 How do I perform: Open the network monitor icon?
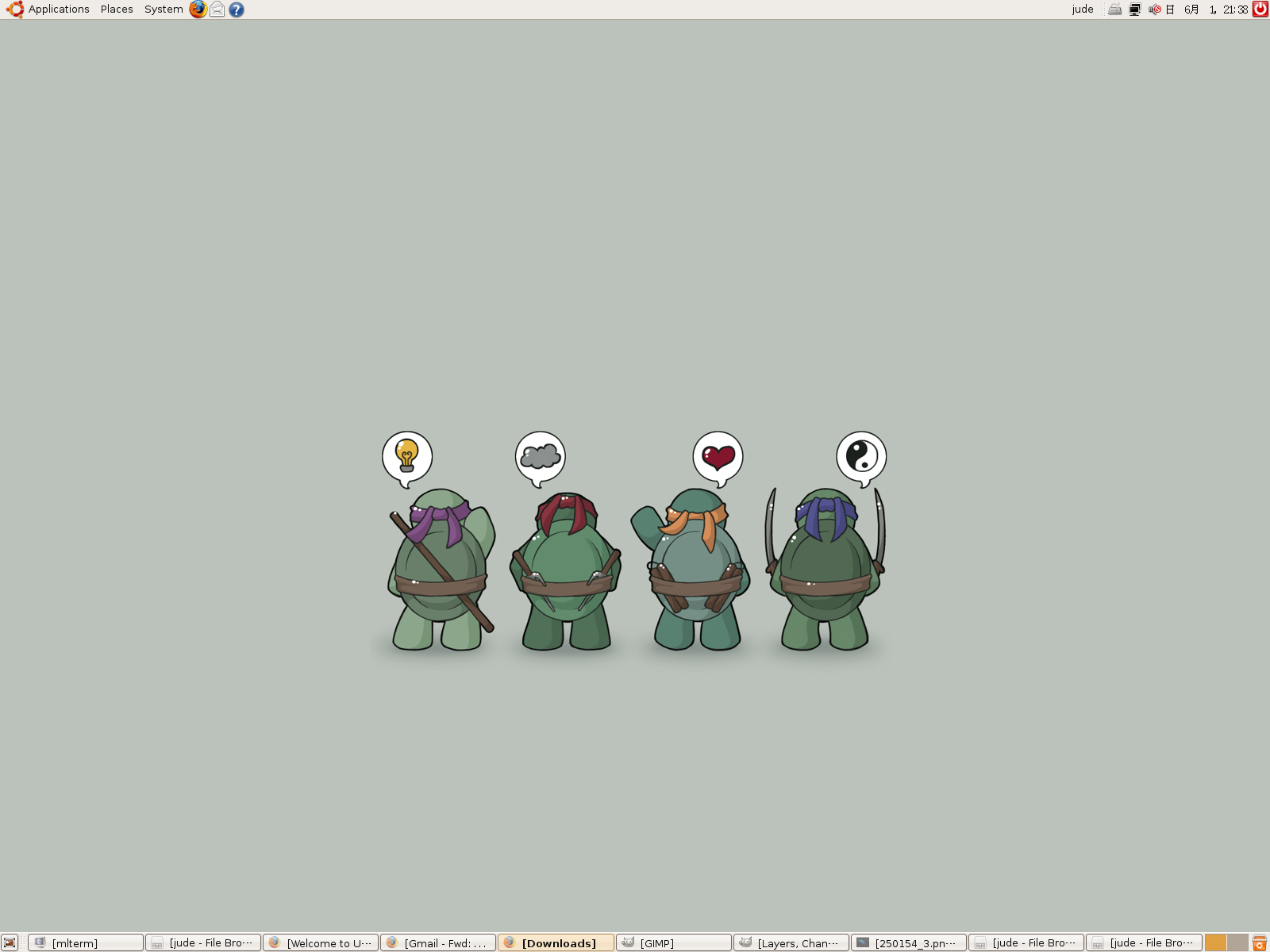coord(1135,10)
